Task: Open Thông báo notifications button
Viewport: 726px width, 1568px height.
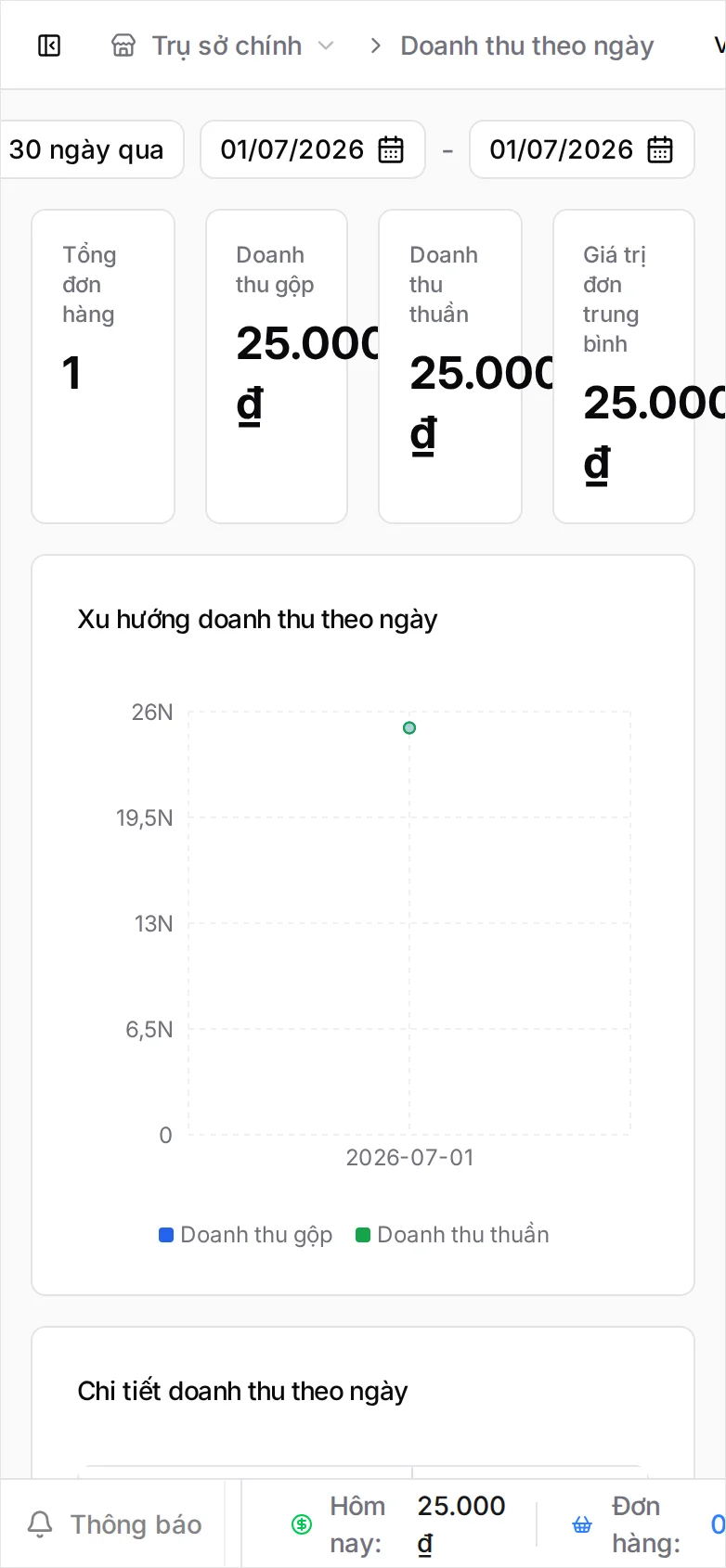Action: click(x=113, y=1524)
